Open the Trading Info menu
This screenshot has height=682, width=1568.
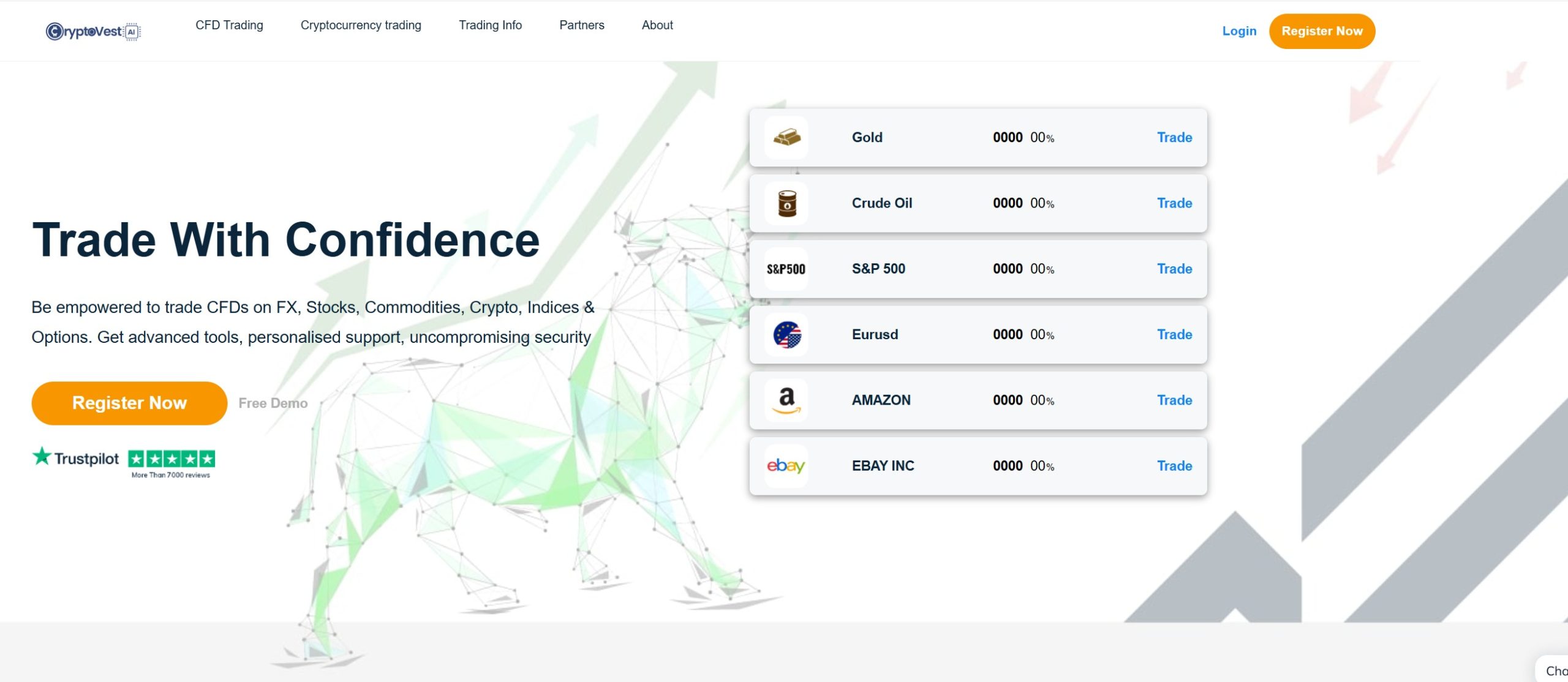pyautogui.click(x=490, y=25)
